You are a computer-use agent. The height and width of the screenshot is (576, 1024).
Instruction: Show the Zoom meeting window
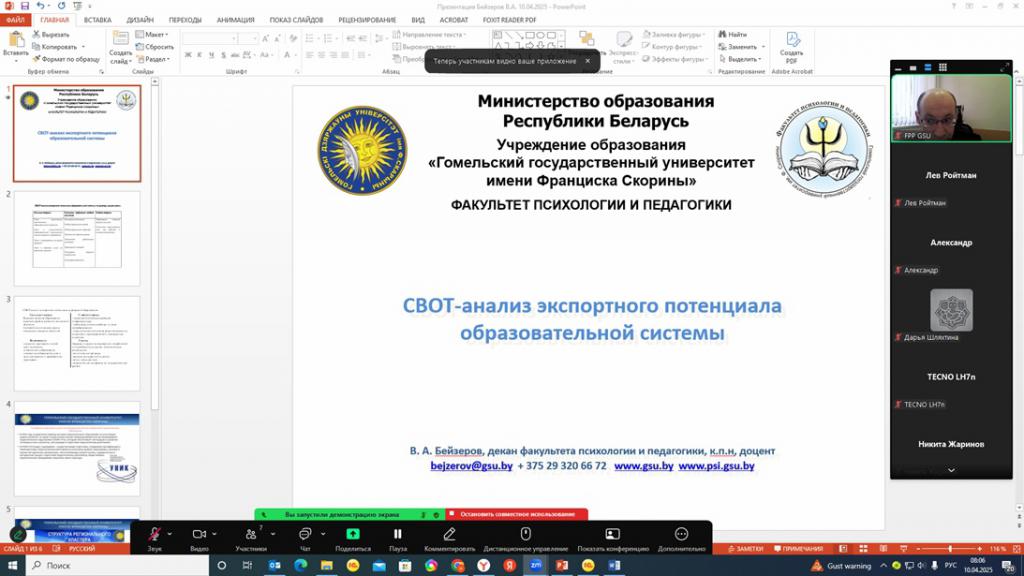613,534
